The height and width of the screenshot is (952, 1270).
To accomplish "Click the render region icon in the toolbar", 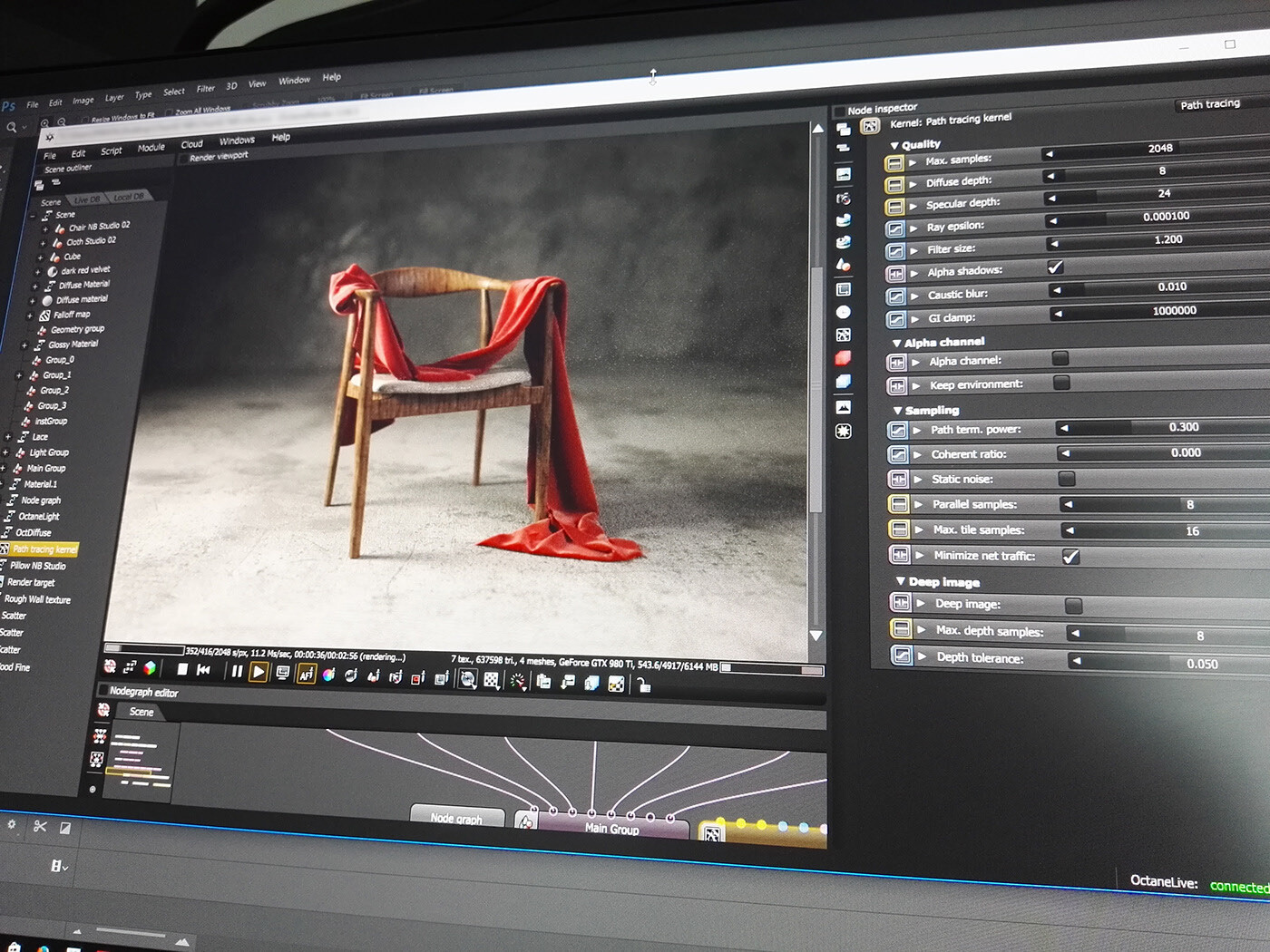I will (418, 678).
